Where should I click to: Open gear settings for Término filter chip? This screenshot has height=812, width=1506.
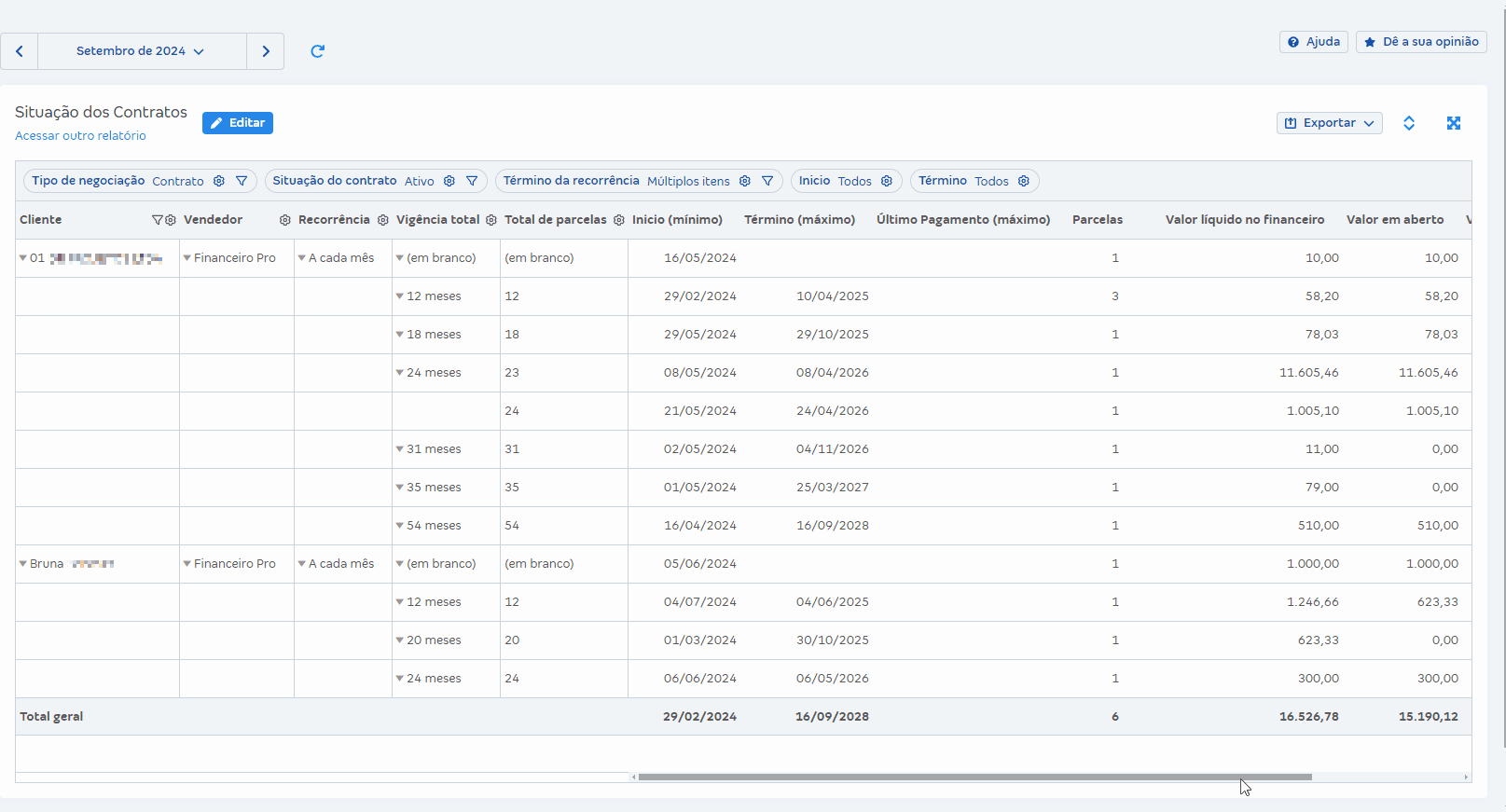click(x=1023, y=181)
